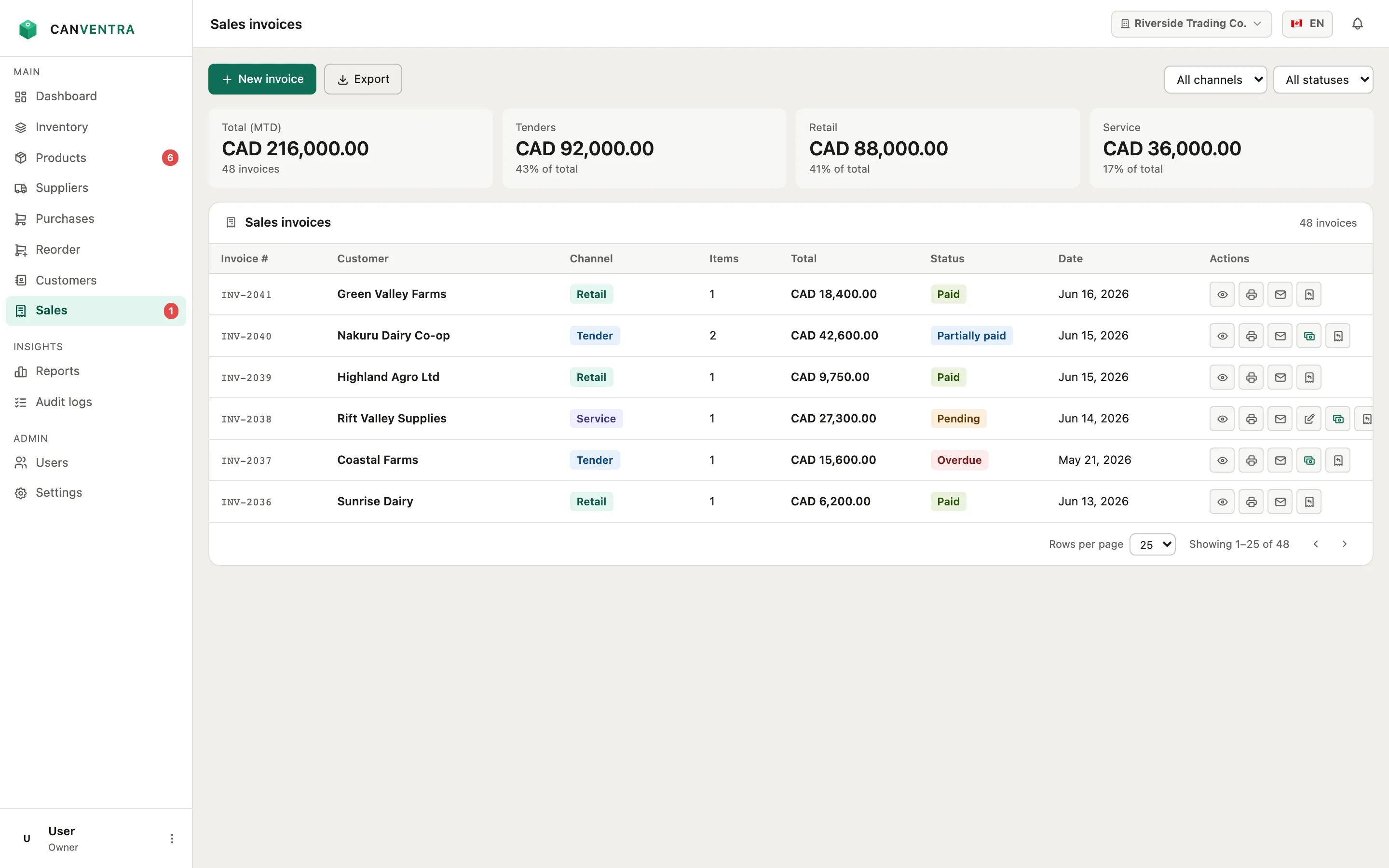Open return receipt for Nakuru Dairy Co-op invoice
1389x868 pixels.
point(1338,336)
